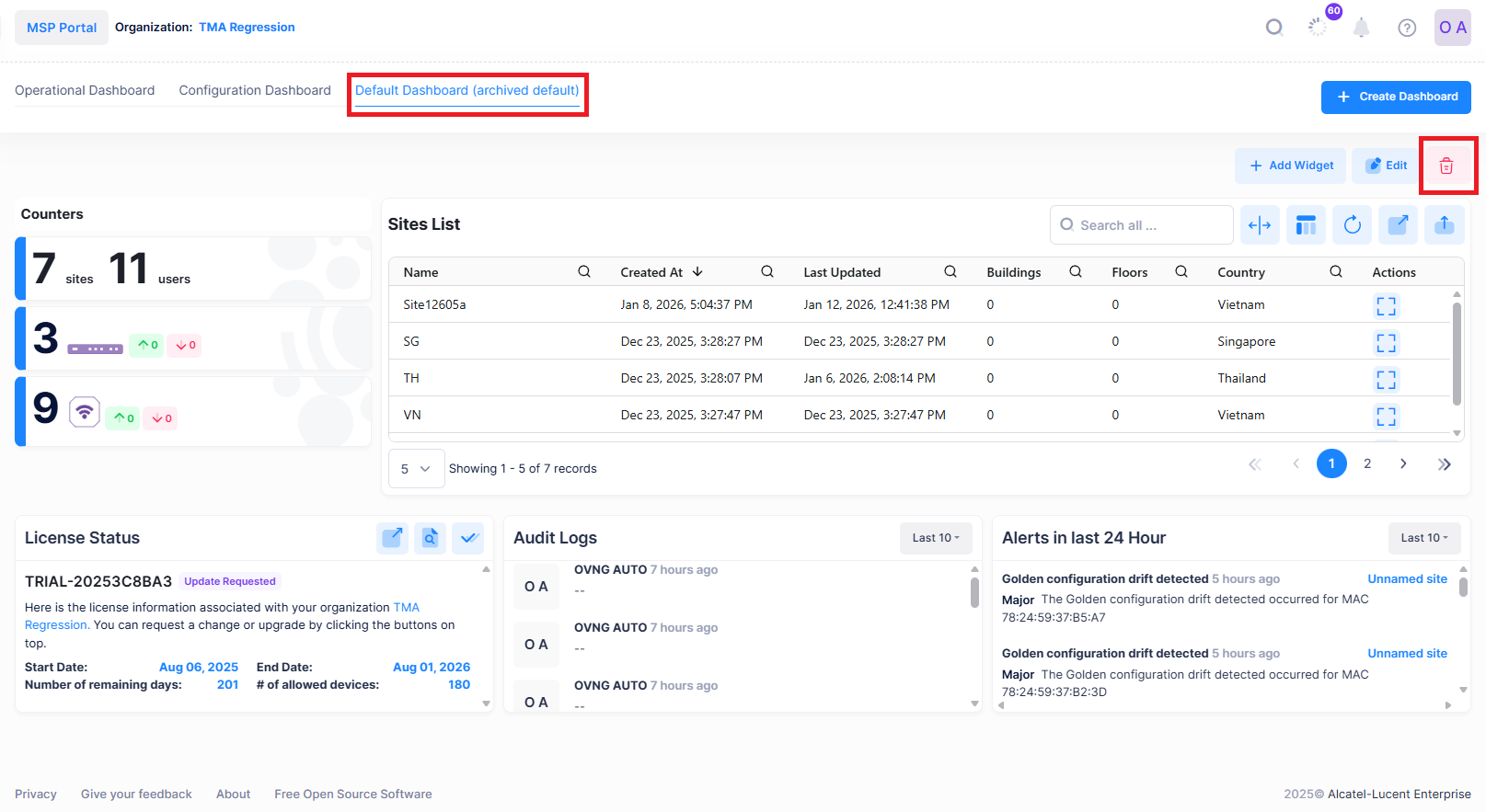Open Audit Logs Last 10 dropdown
Screen dimensions: 1486x812
tap(935, 538)
